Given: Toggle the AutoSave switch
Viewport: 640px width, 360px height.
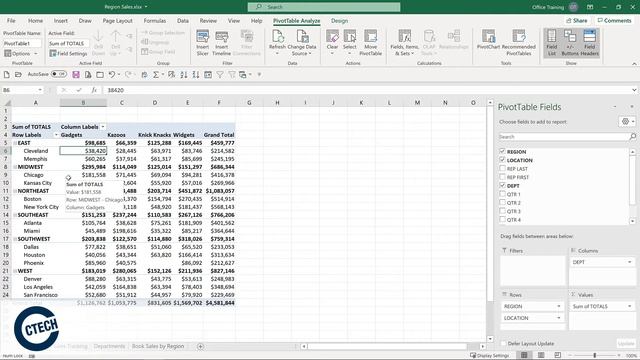Looking at the screenshot, I should click(59, 74).
